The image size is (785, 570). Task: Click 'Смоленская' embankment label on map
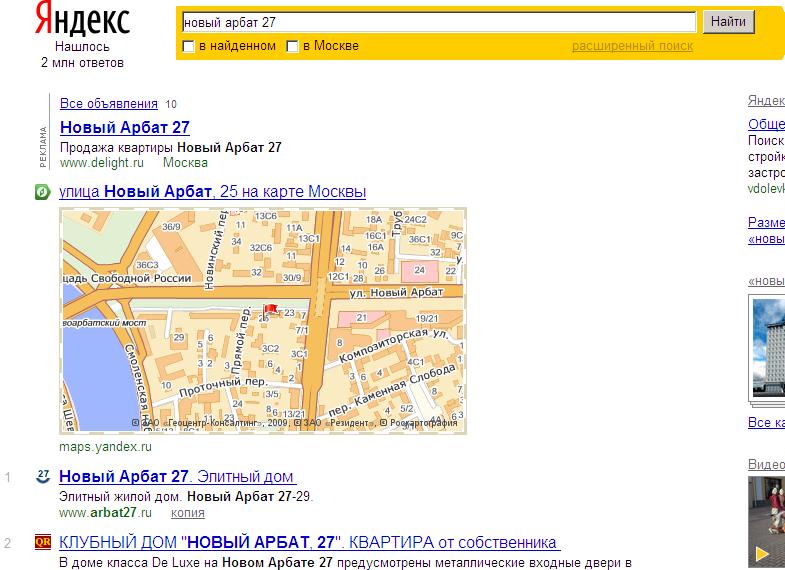[x=136, y=385]
